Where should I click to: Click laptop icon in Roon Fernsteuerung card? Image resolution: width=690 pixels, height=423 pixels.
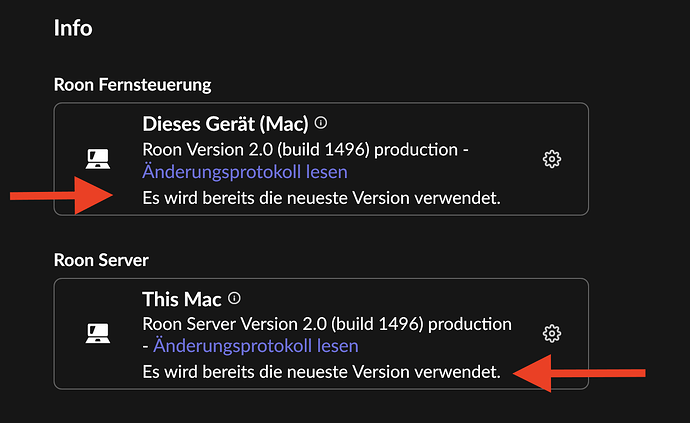point(98,159)
